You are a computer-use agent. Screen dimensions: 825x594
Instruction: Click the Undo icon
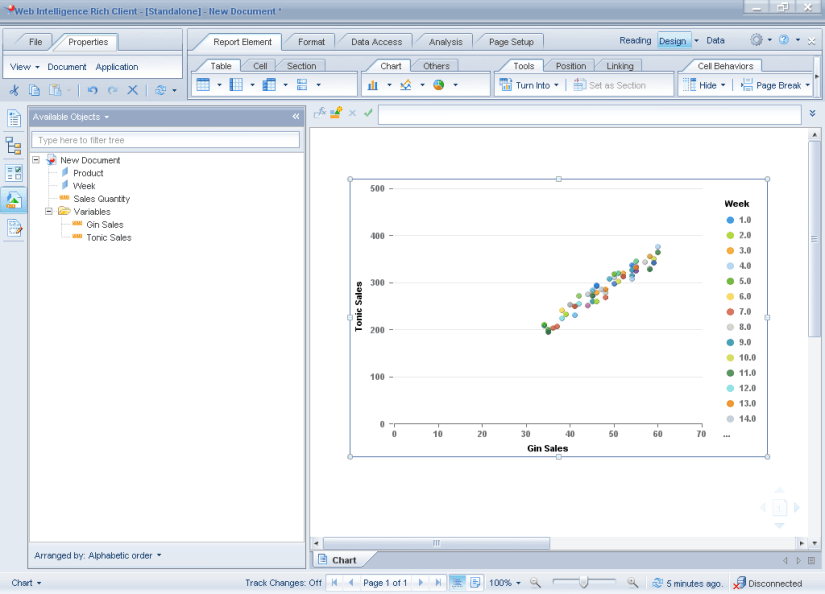[x=93, y=90]
